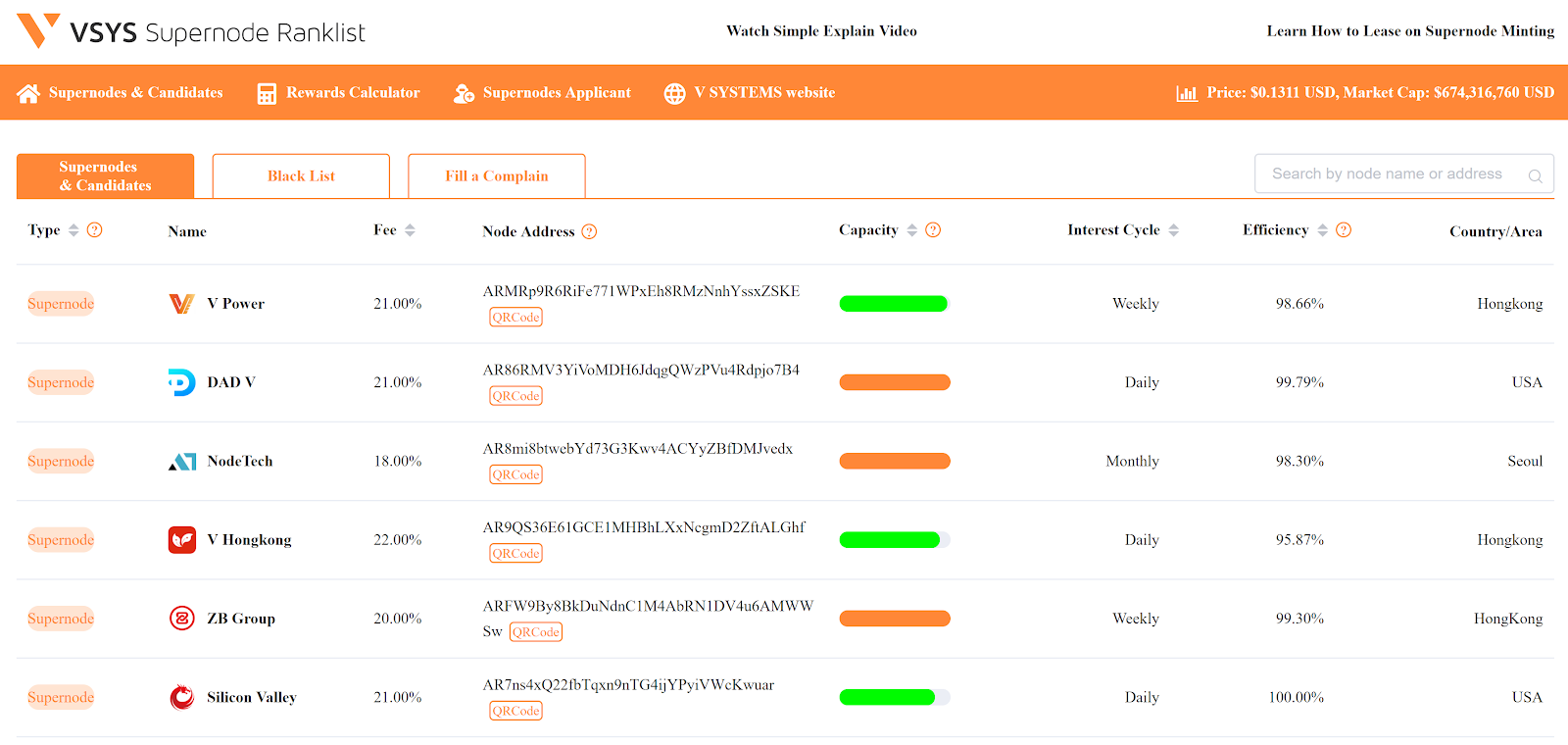Click the VSYS Supernode Ranklist title

coord(218,32)
